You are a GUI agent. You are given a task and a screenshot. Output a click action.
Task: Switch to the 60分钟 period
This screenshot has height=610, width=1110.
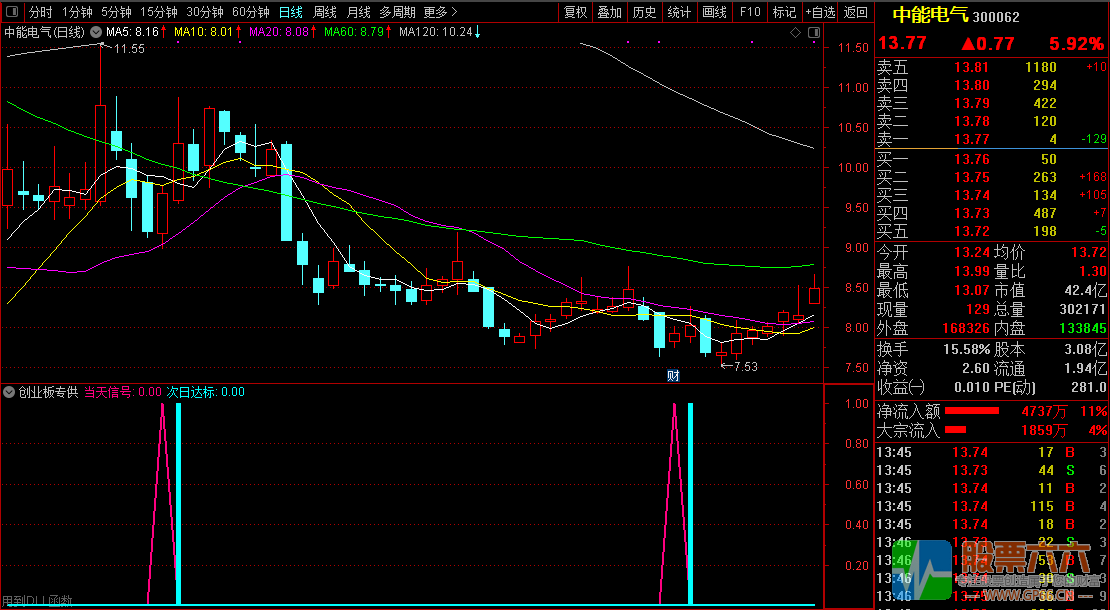click(250, 13)
